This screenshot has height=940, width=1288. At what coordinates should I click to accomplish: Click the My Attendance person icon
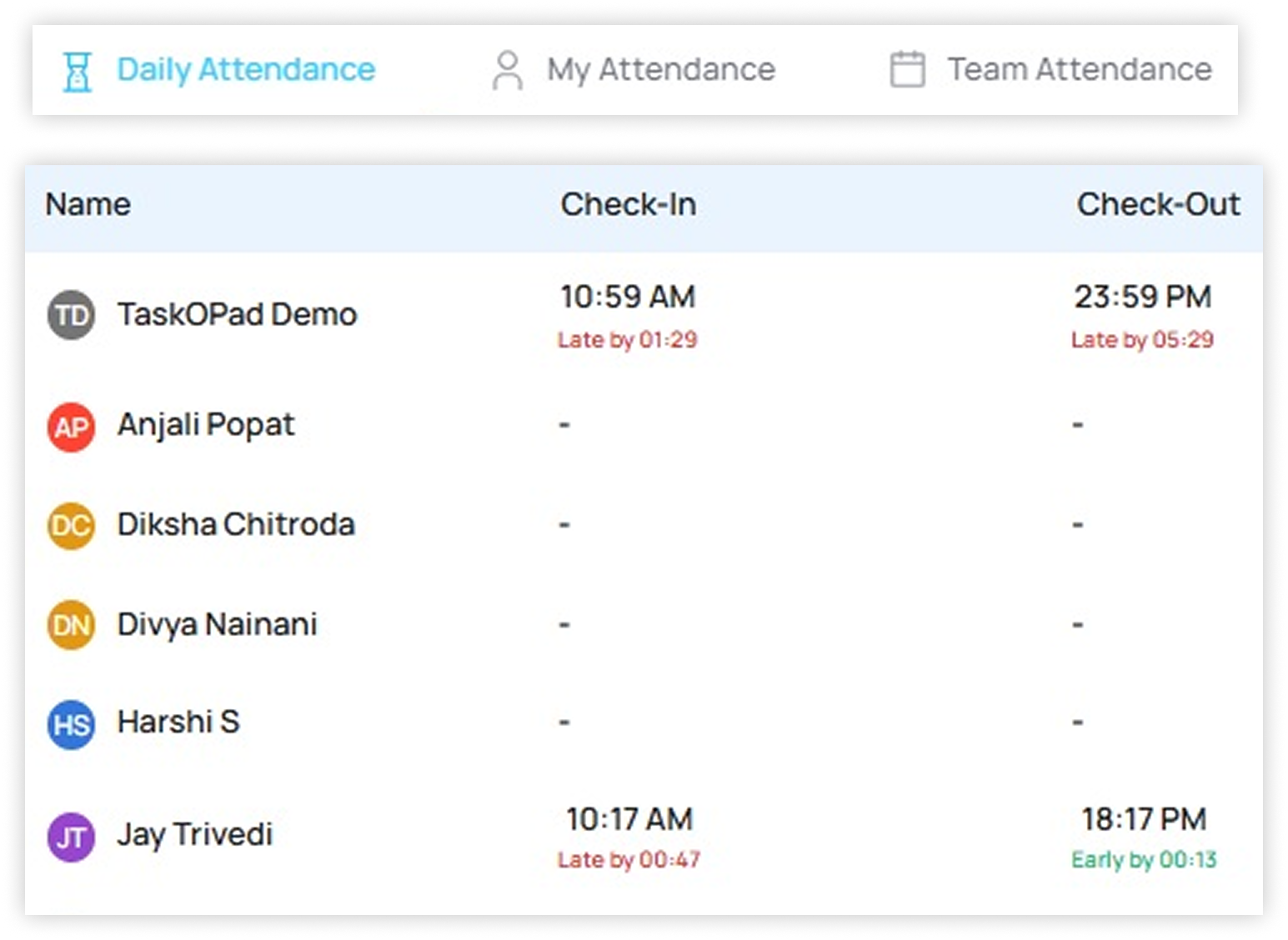pos(507,70)
